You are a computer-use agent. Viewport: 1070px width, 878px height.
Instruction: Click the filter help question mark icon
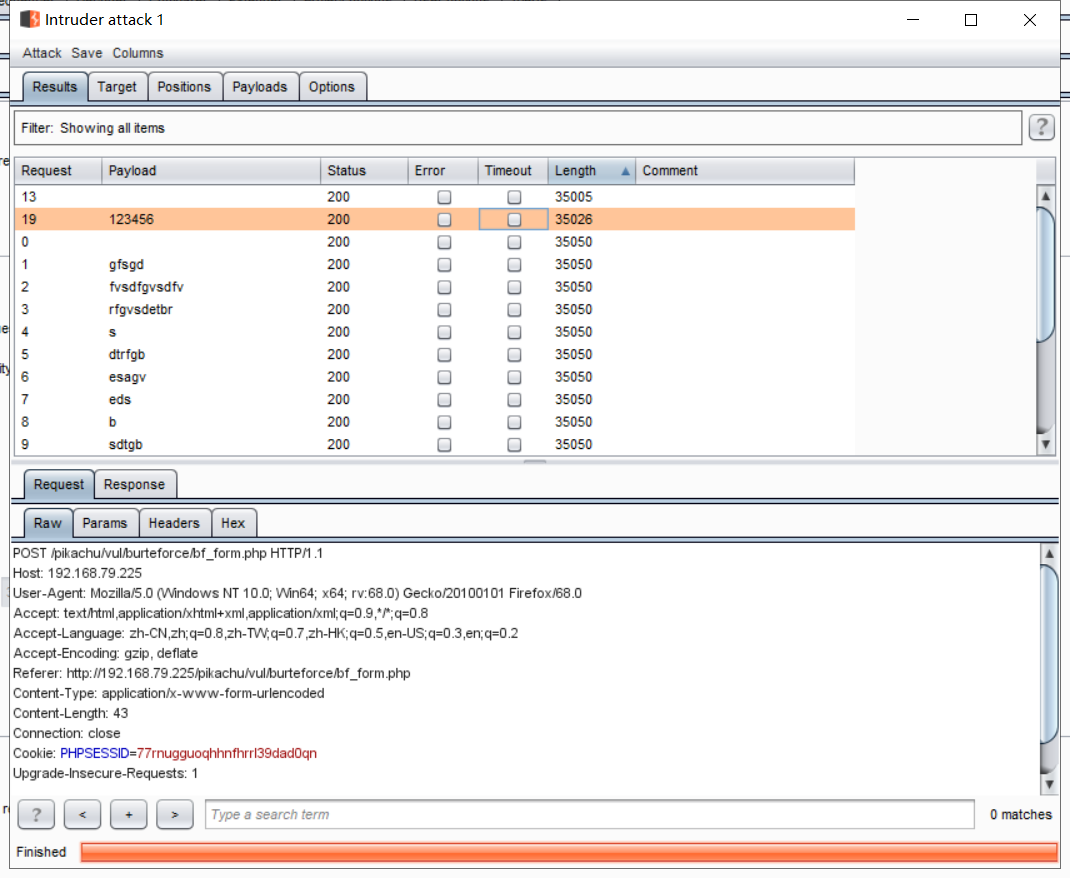[1041, 128]
